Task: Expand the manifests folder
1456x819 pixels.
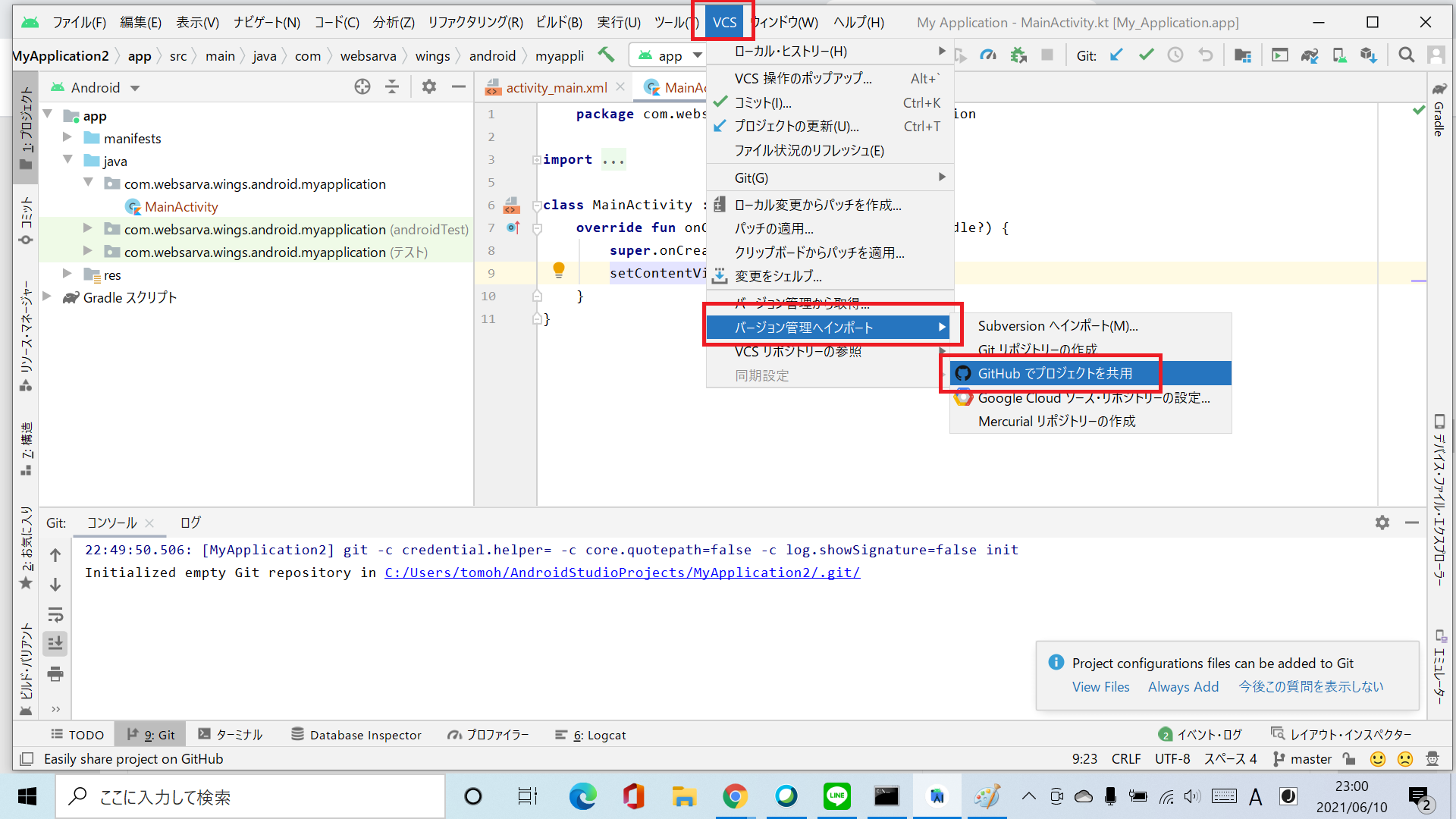Action: 67,138
